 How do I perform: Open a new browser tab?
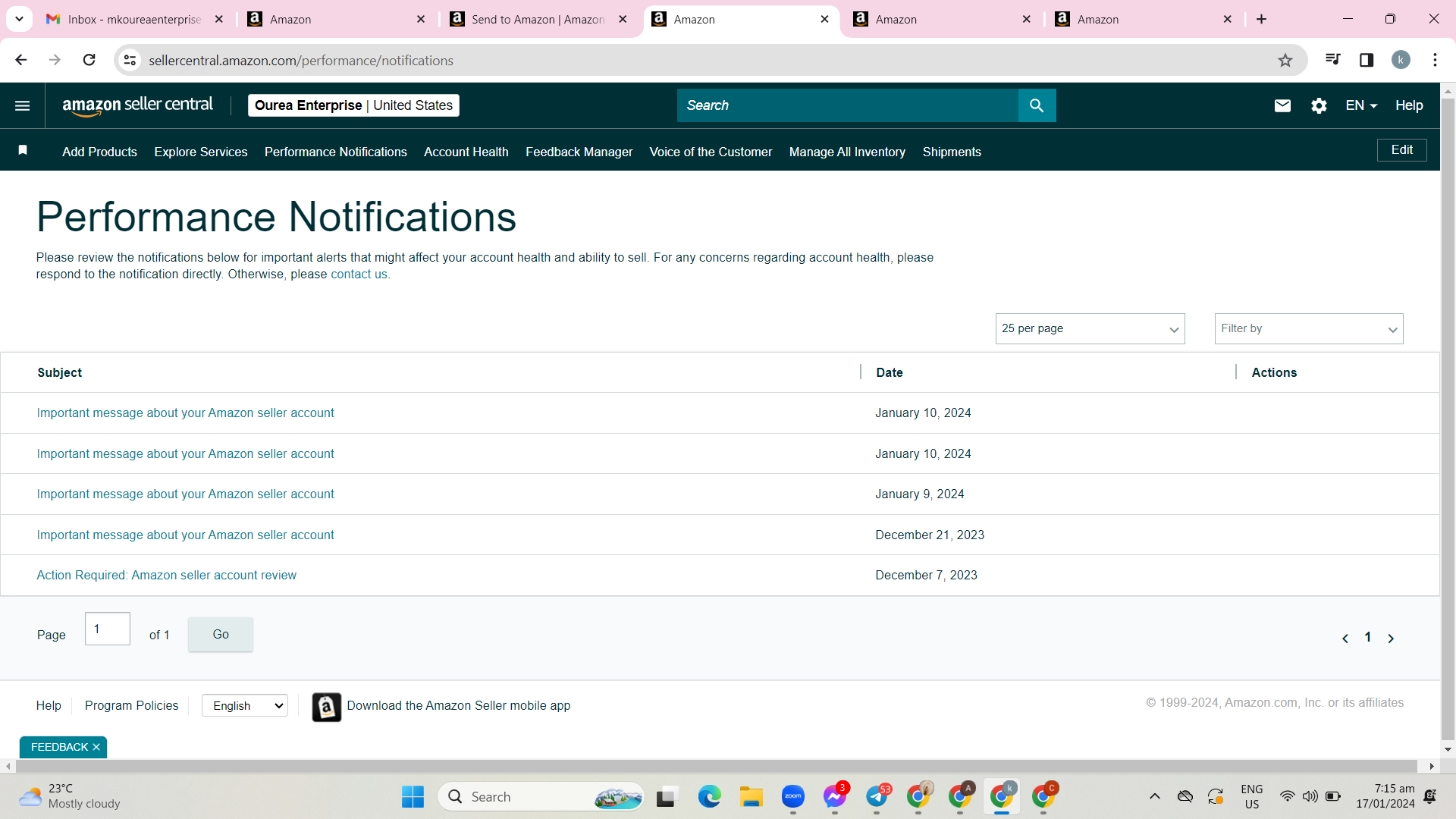click(x=1261, y=19)
